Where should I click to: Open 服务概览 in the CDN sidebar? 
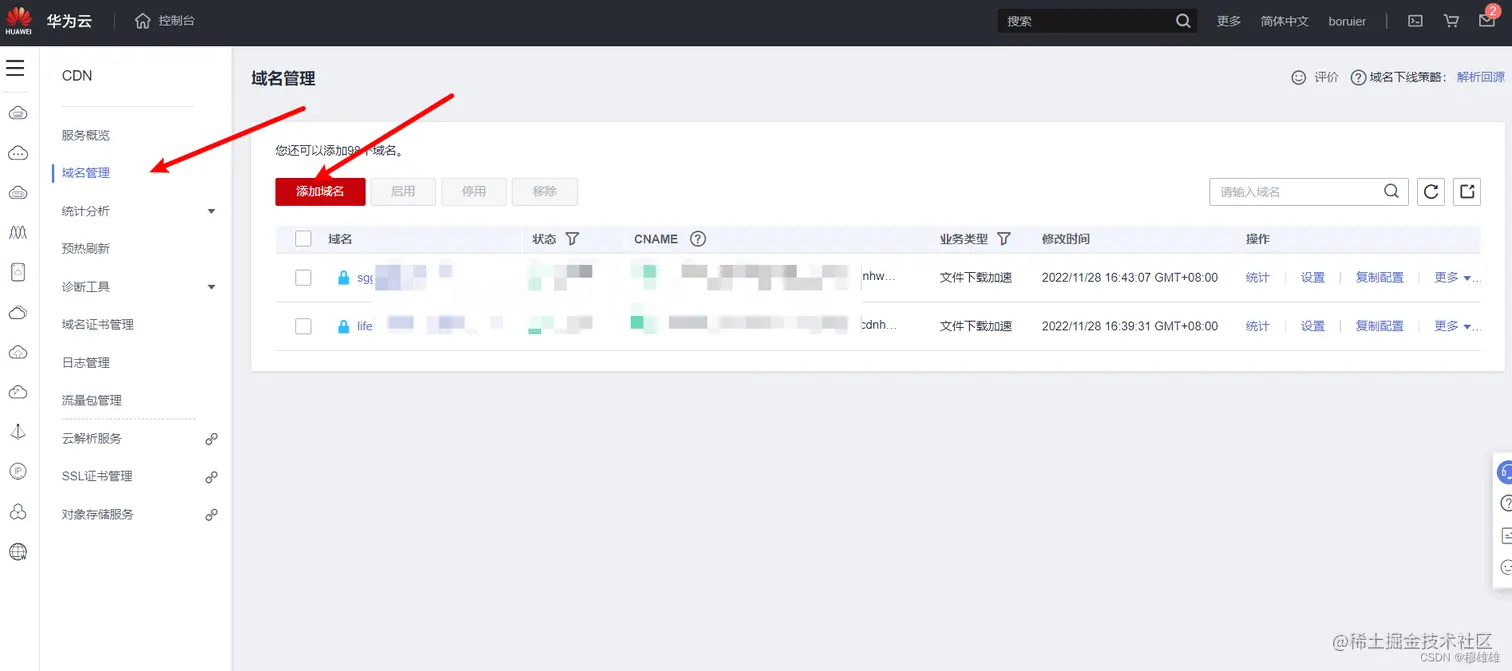coord(86,135)
